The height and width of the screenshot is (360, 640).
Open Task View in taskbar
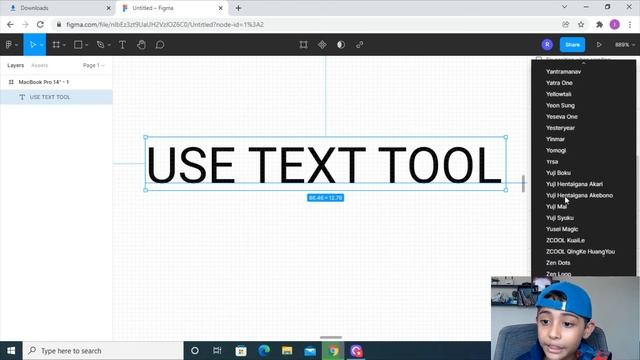(x=217, y=351)
